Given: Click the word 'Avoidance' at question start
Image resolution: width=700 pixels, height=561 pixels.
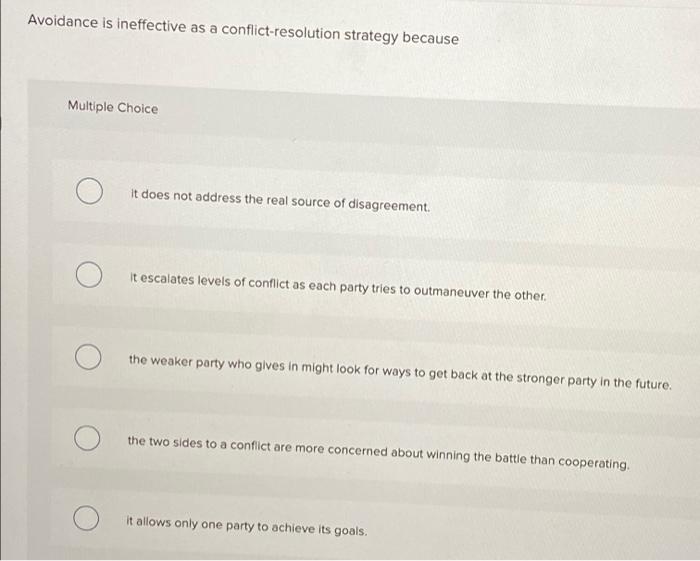Looking at the screenshot, I should [x=63, y=21].
